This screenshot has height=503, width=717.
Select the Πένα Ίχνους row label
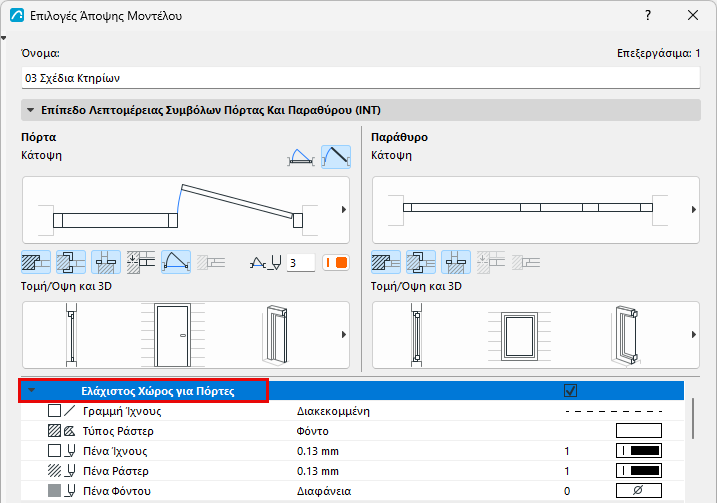click(115, 451)
